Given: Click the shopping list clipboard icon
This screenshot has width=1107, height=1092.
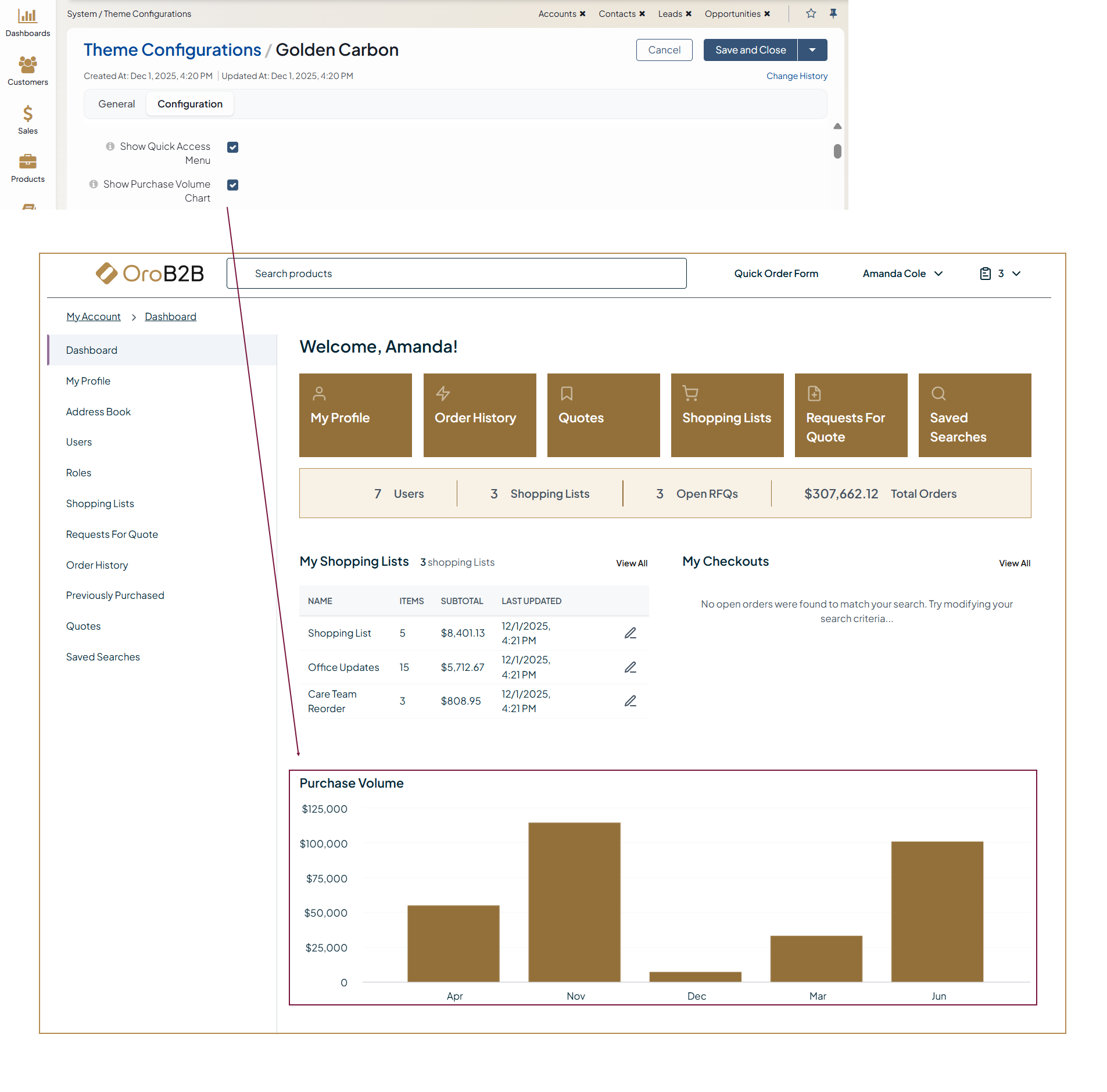Looking at the screenshot, I should [x=985, y=274].
